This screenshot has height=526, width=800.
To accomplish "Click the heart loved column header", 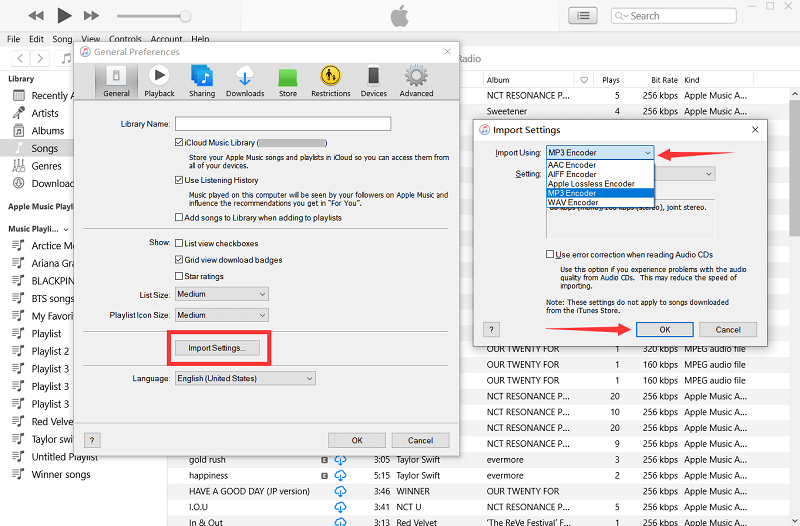I will coord(584,80).
